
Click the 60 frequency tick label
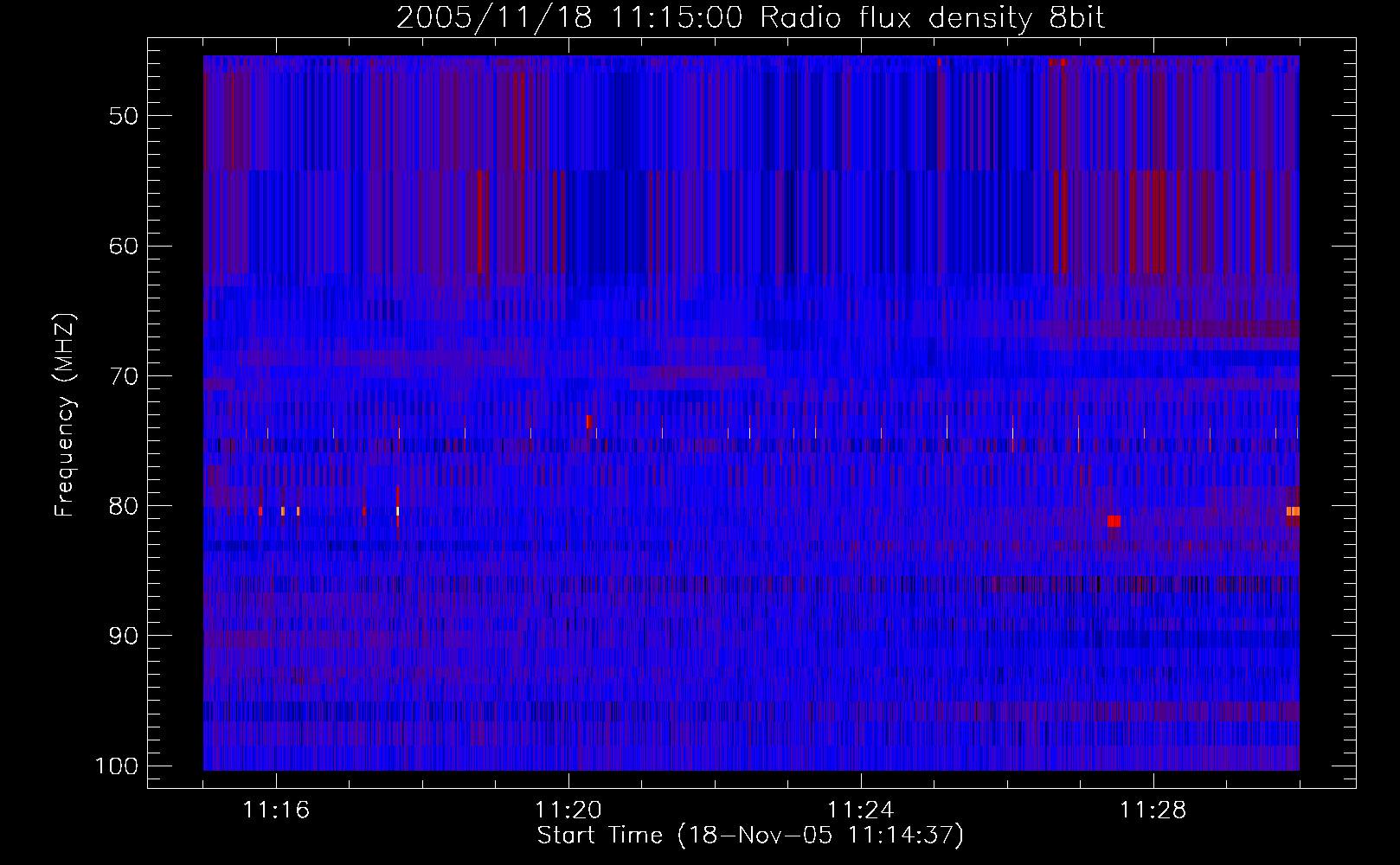pos(124,246)
